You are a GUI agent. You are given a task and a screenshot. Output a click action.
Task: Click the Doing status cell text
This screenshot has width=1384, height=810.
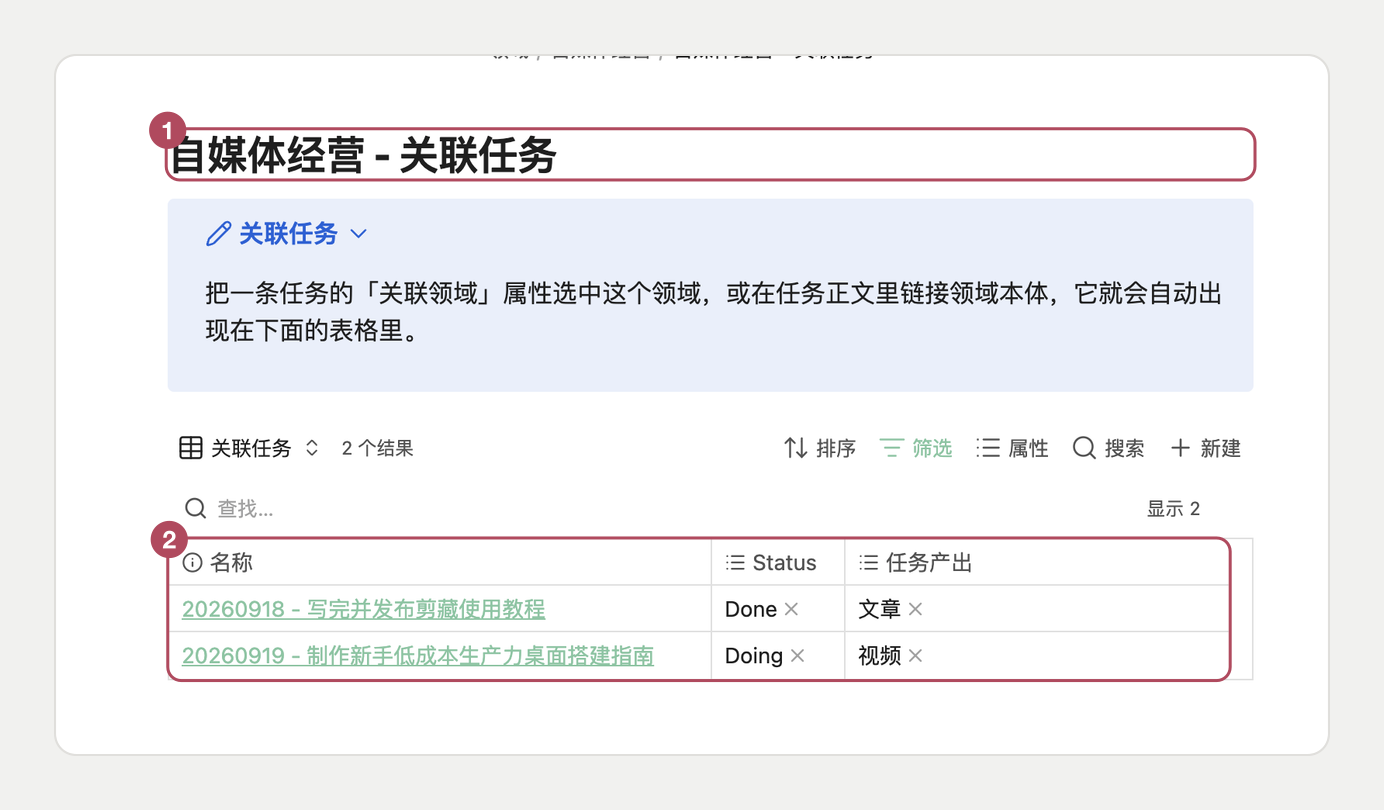(754, 655)
